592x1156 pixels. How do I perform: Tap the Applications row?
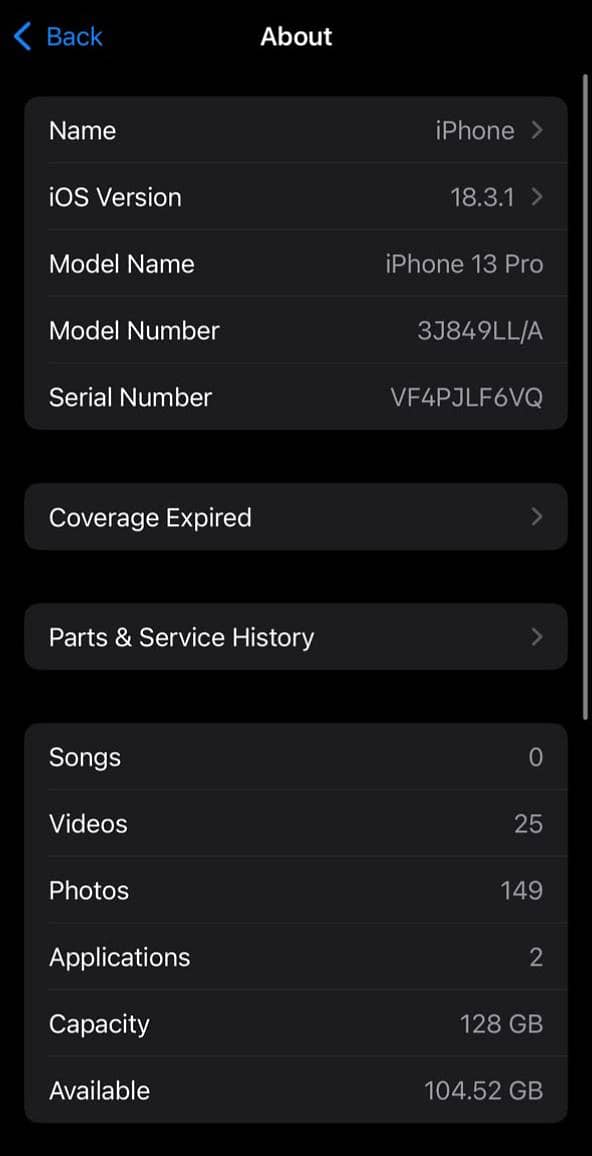pos(296,957)
